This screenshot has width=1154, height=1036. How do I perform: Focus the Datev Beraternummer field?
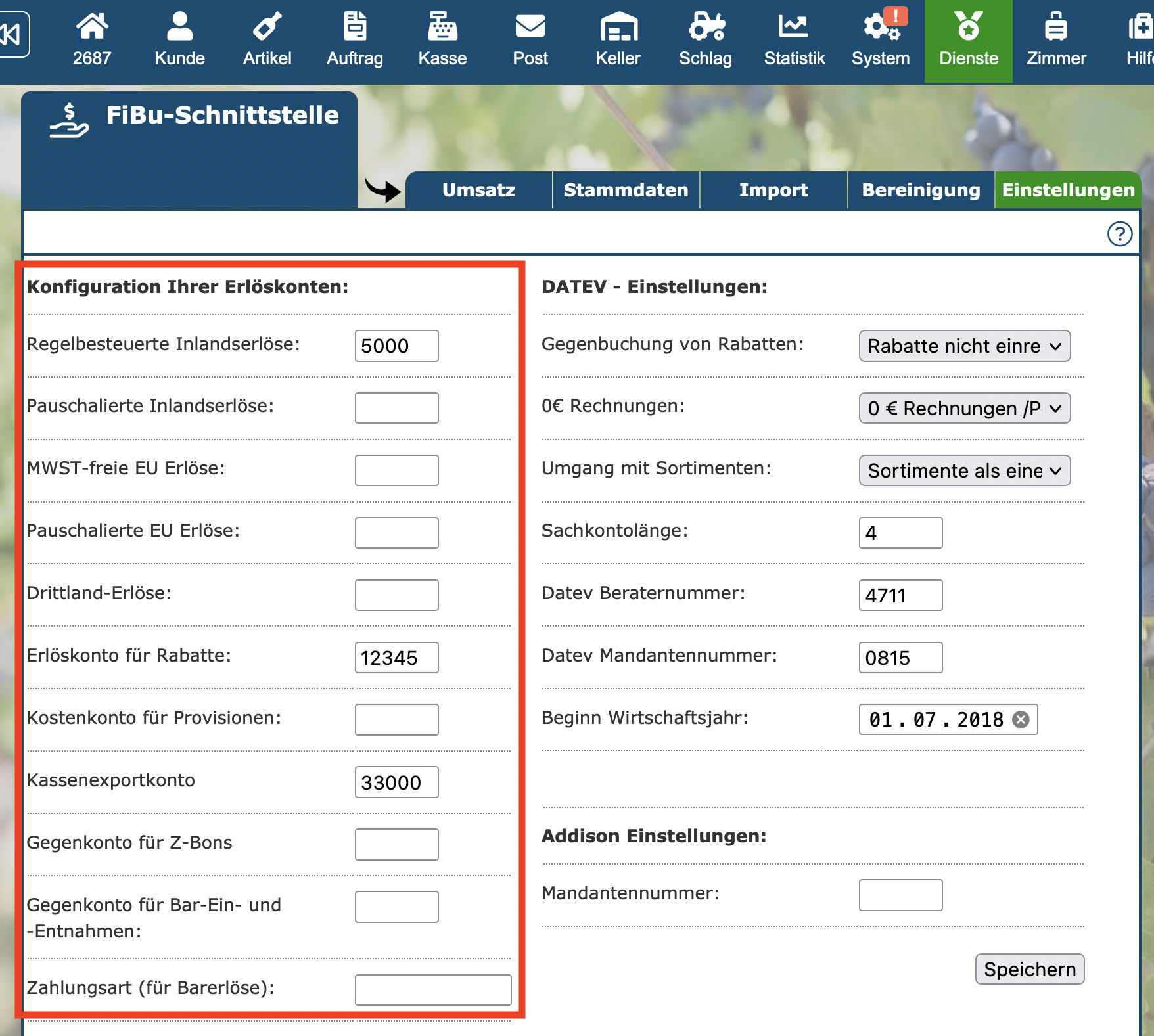(900, 595)
